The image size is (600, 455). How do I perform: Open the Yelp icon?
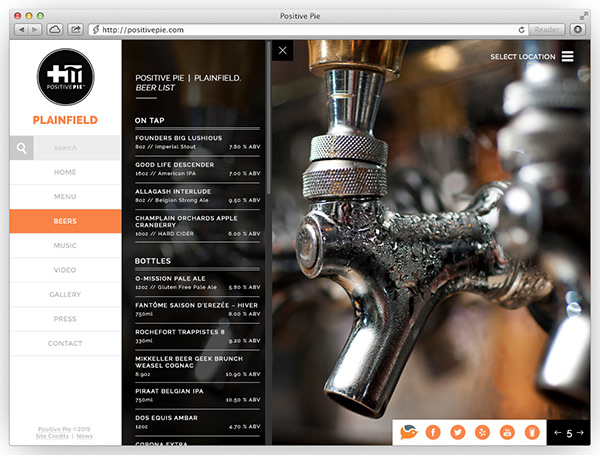(x=482, y=432)
